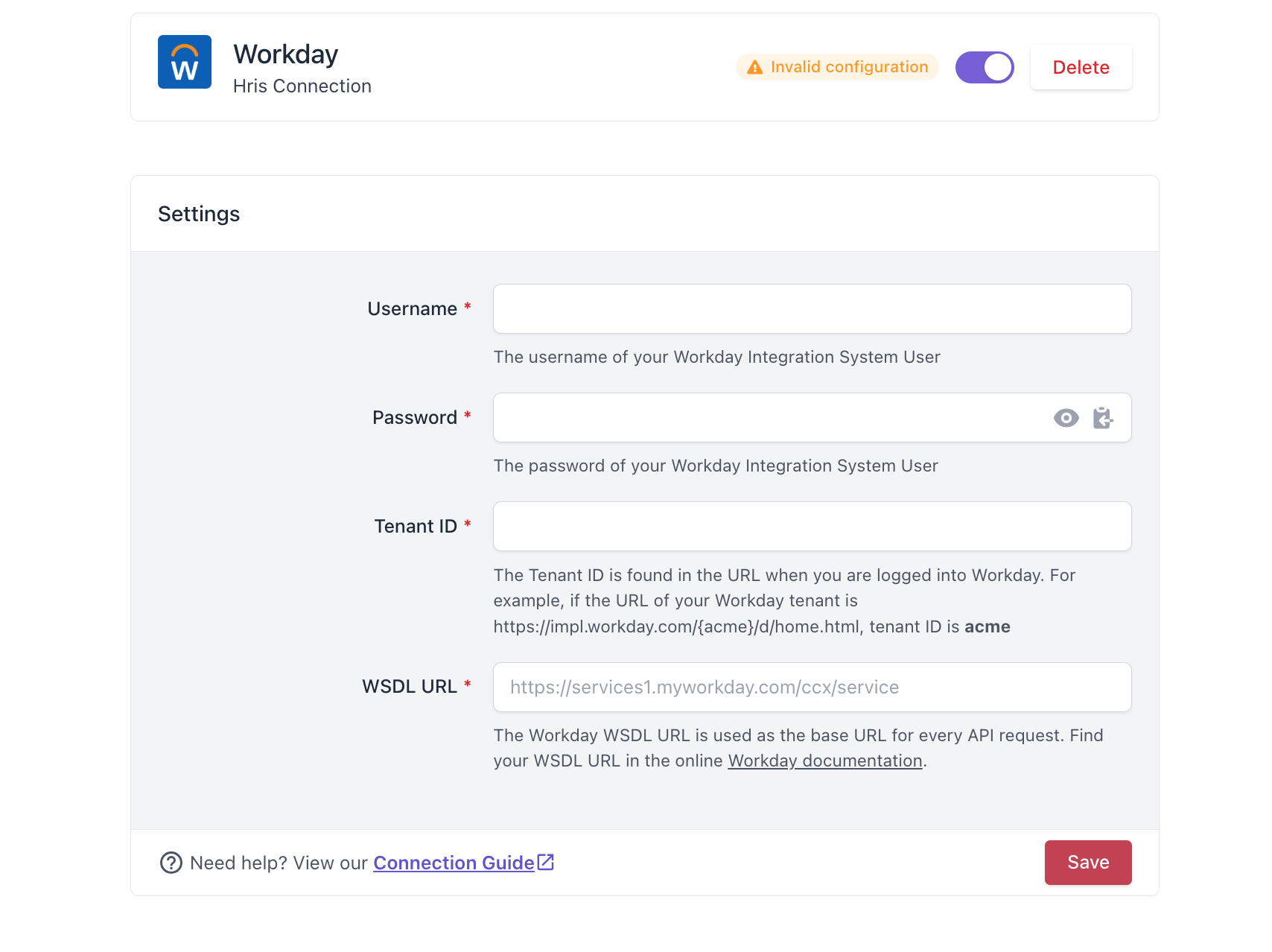Image resolution: width=1272 pixels, height=952 pixels.
Task: Click the Workday logo icon
Action: click(185, 62)
